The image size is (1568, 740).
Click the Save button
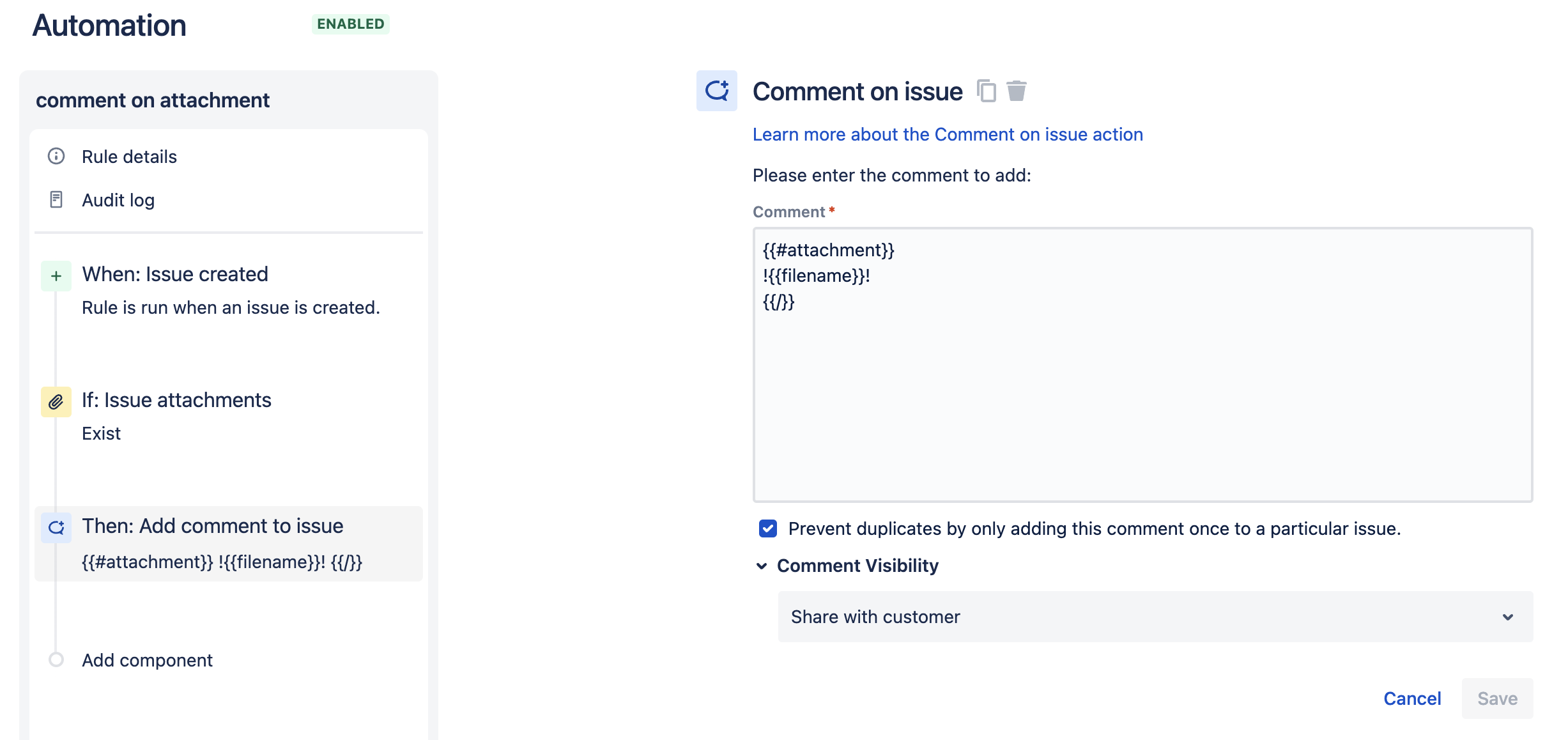pyautogui.click(x=1497, y=698)
